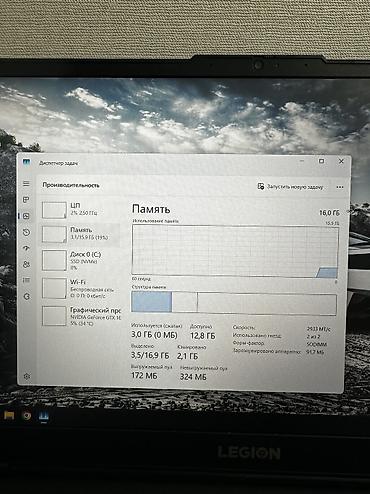370x494 pixels.
Task: Click the Производительность page heading
Action: pyautogui.click(x=71, y=185)
